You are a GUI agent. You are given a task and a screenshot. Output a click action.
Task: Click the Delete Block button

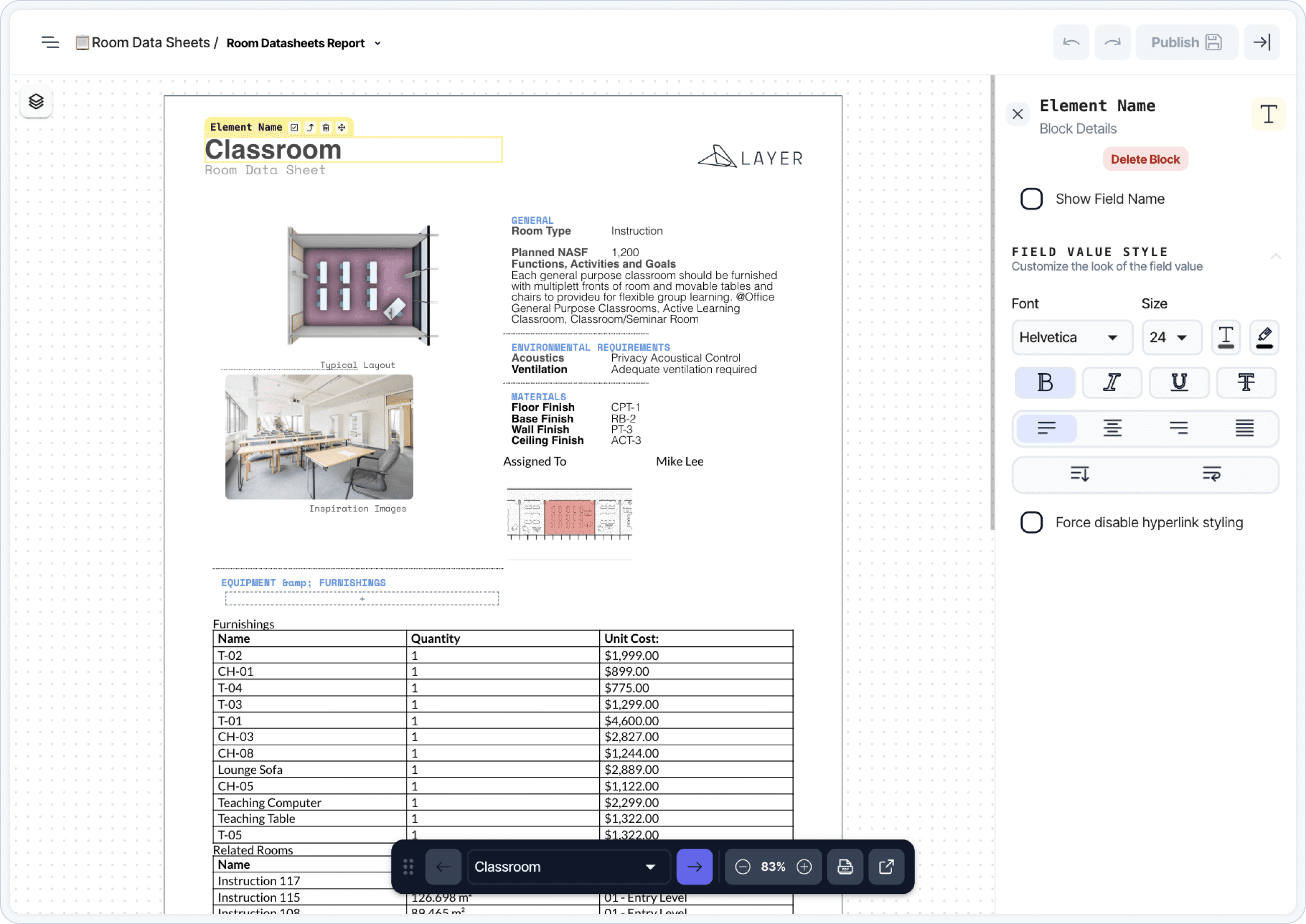[x=1144, y=159]
